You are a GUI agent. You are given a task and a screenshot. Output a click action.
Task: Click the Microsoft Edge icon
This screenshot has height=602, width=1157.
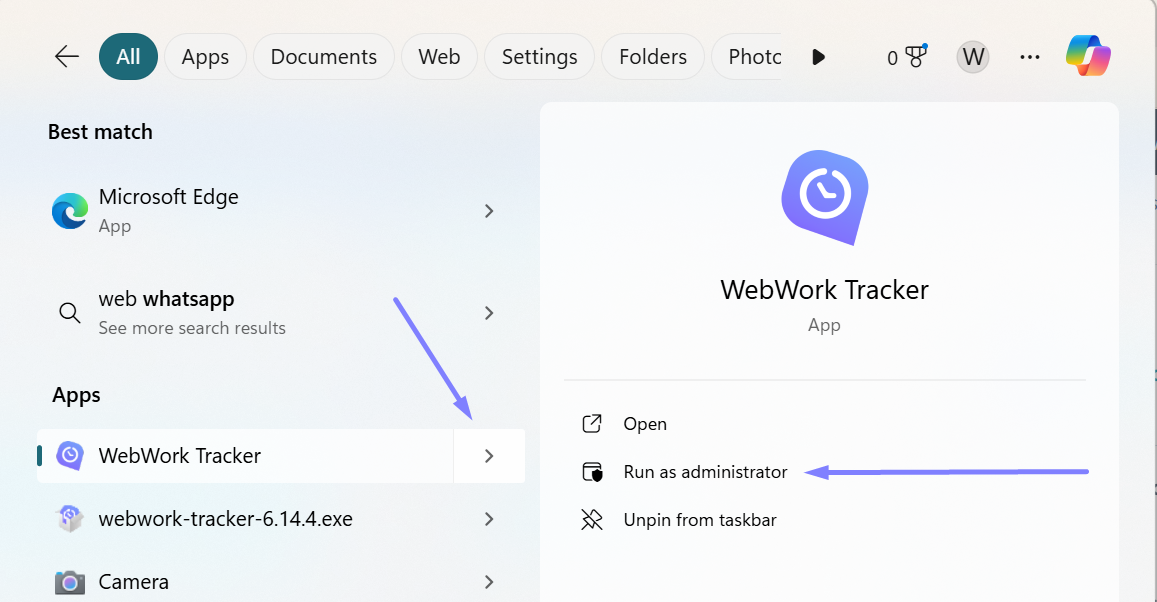(69, 211)
